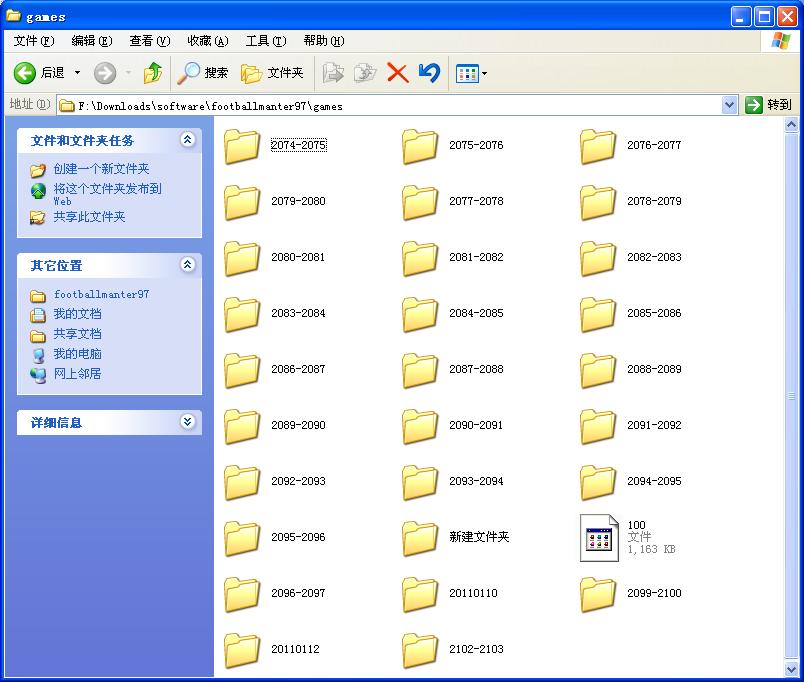Click the scrollbar up arrow
804x682 pixels.
[791, 125]
